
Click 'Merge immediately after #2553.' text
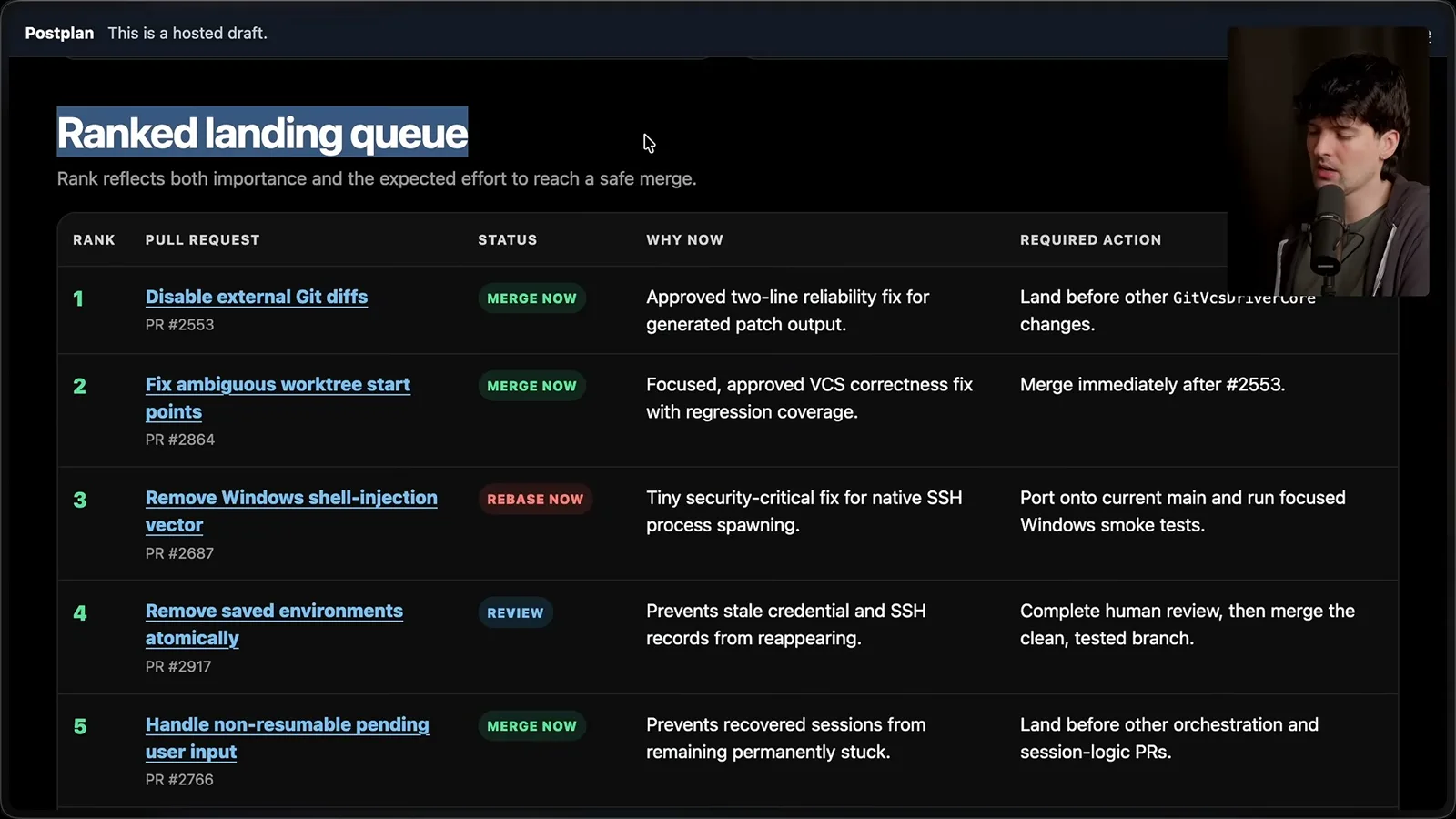pyautogui.click(x=1153, y=385)
